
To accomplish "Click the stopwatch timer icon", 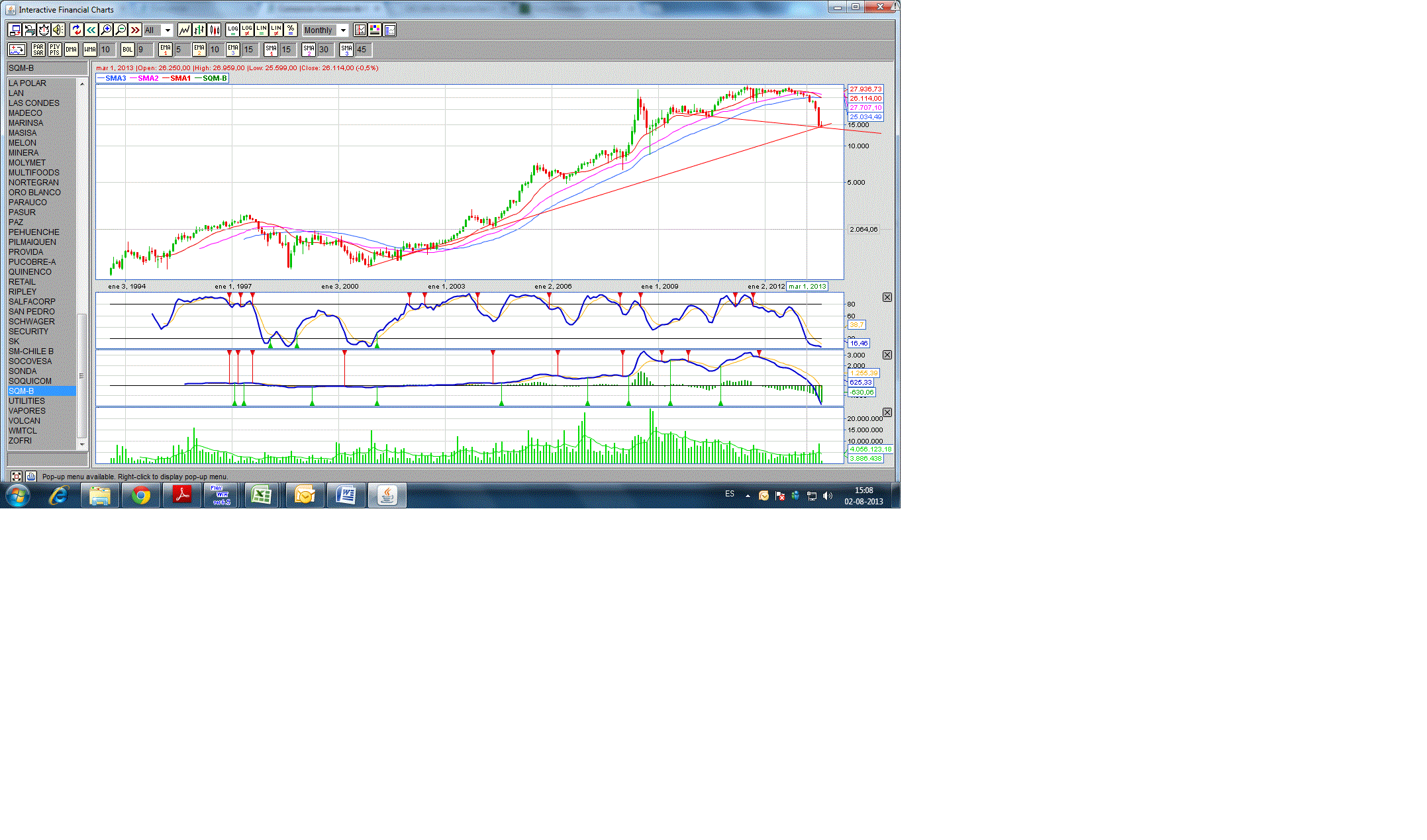I will [x=44, y=30].
